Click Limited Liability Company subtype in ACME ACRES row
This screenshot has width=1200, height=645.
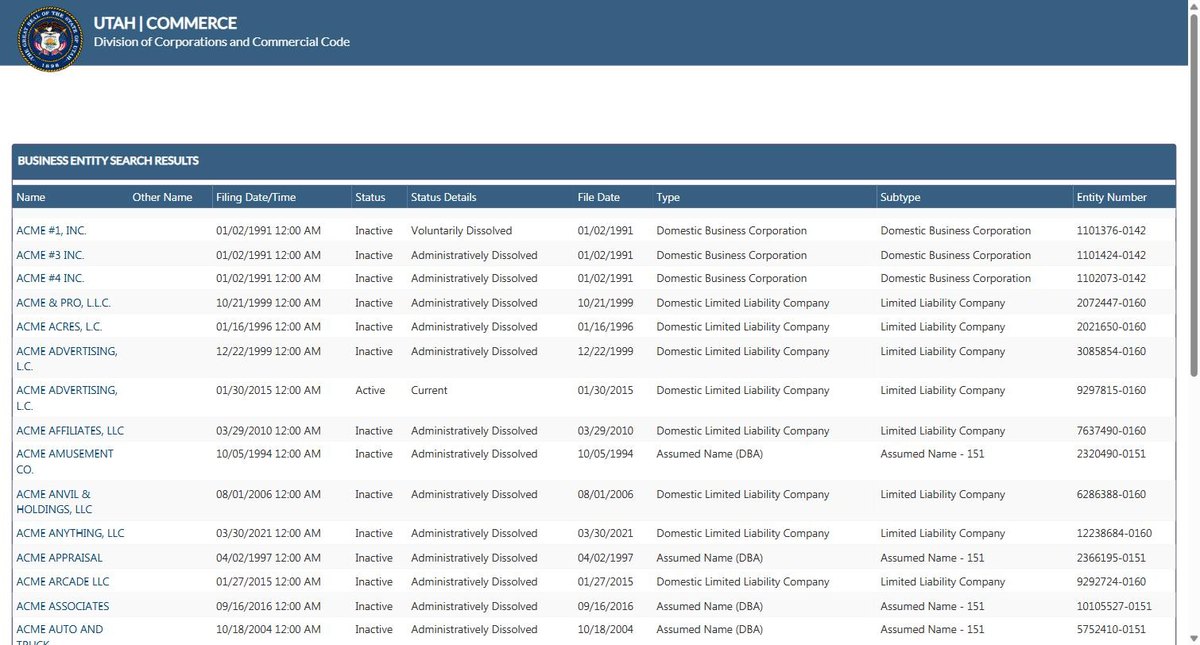[x=943, y=327]
